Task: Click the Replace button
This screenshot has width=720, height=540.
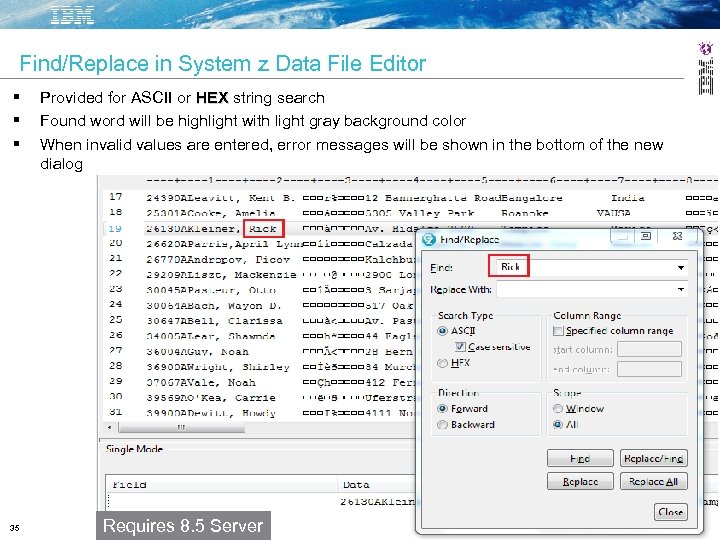Action: point(580,481)
